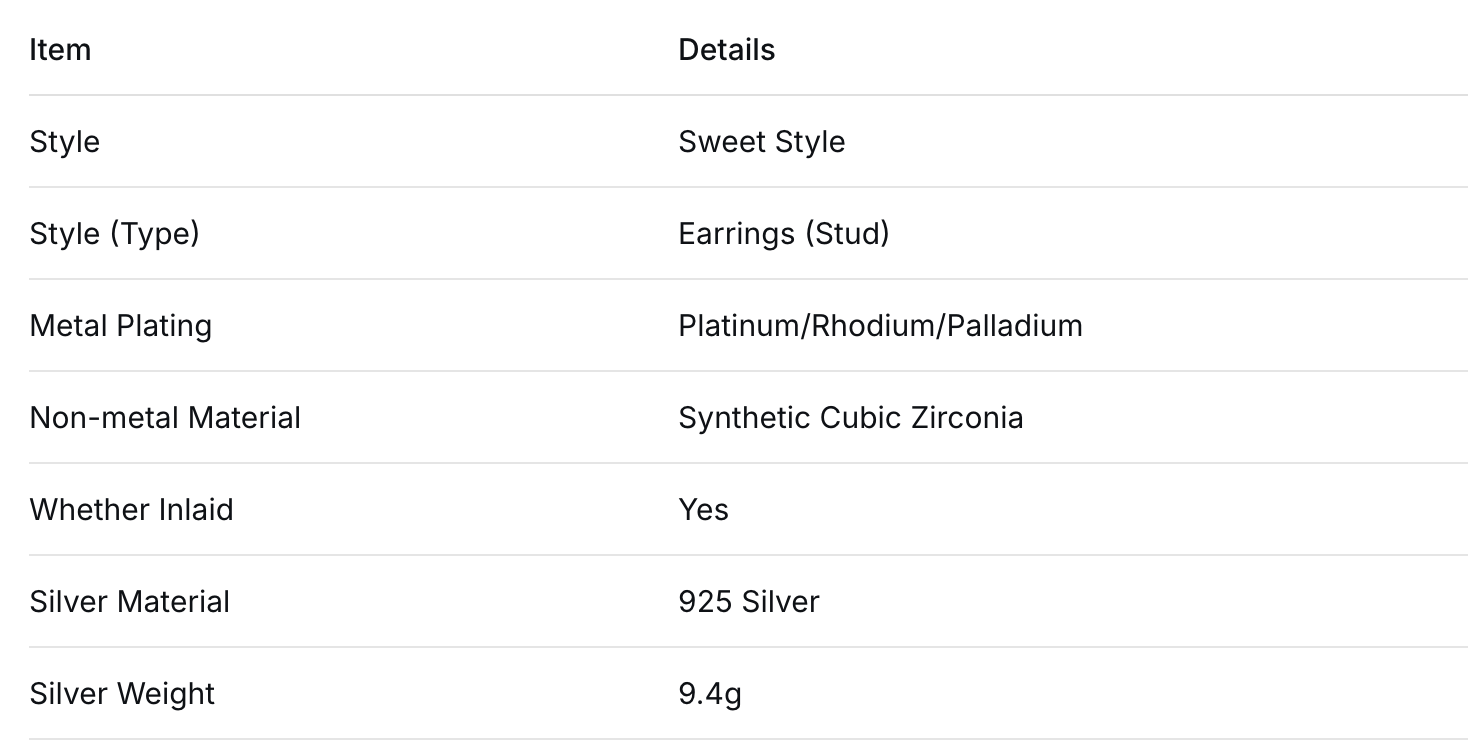
Task: Click the word Rhodium in plating row
Action: pyautogui.click(x=873, y=325)
